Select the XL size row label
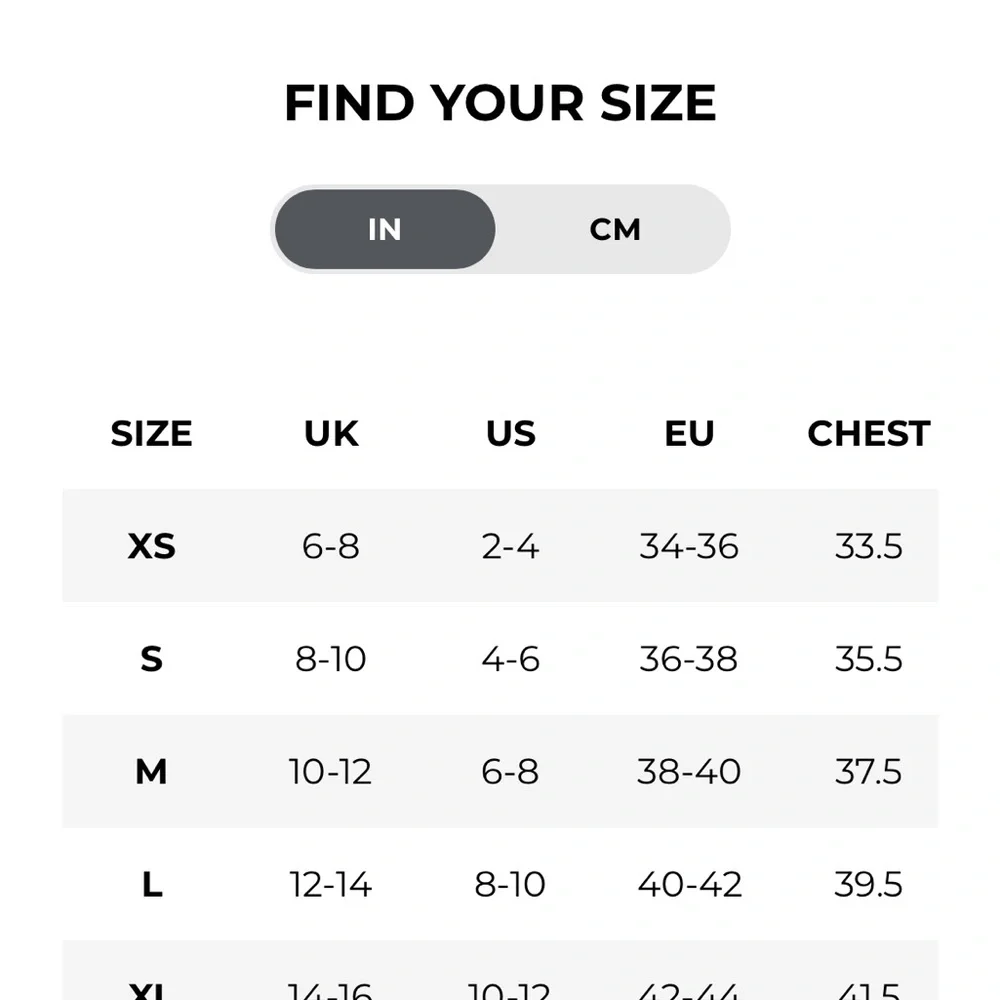The height and width of the screenshot is (1000, 1000). point(151,990)
